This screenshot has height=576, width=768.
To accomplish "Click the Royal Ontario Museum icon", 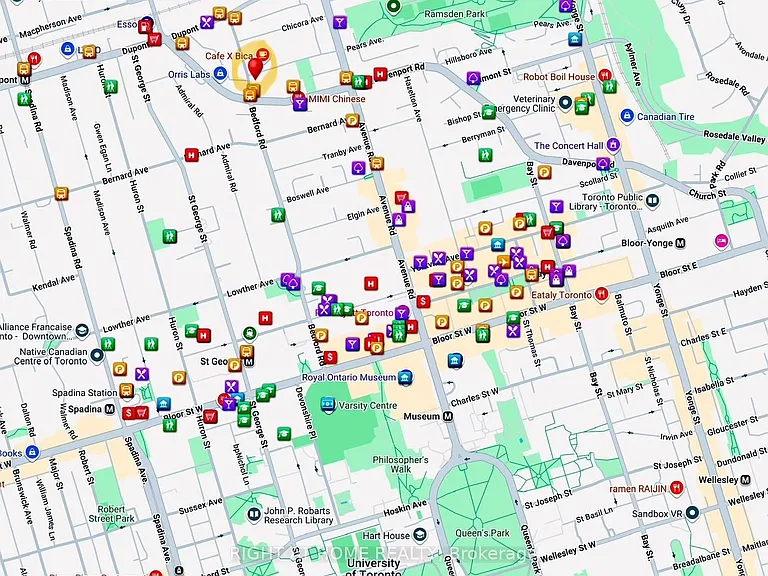I will 405,377.
